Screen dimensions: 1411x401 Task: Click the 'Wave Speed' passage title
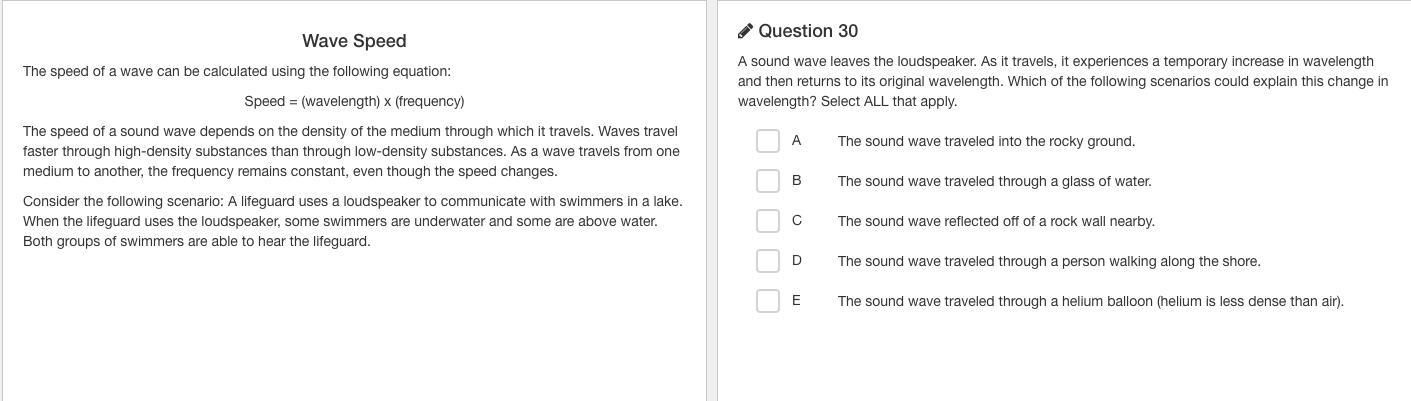click(x=354, y=41)
